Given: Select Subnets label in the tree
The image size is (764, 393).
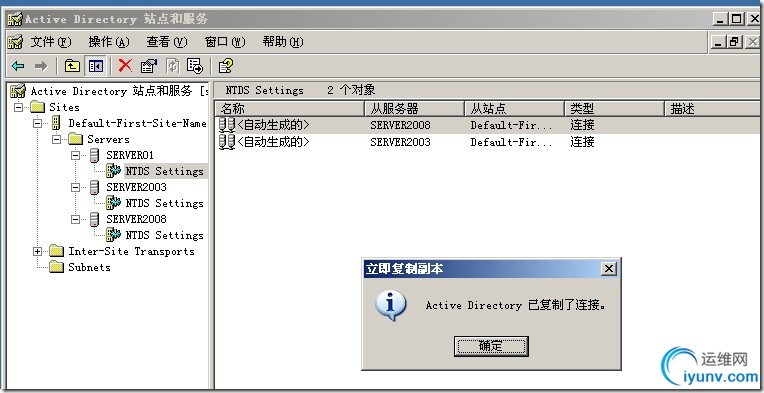Looking at the screenshot, I should pyautogui.click(x=89, y=267).
